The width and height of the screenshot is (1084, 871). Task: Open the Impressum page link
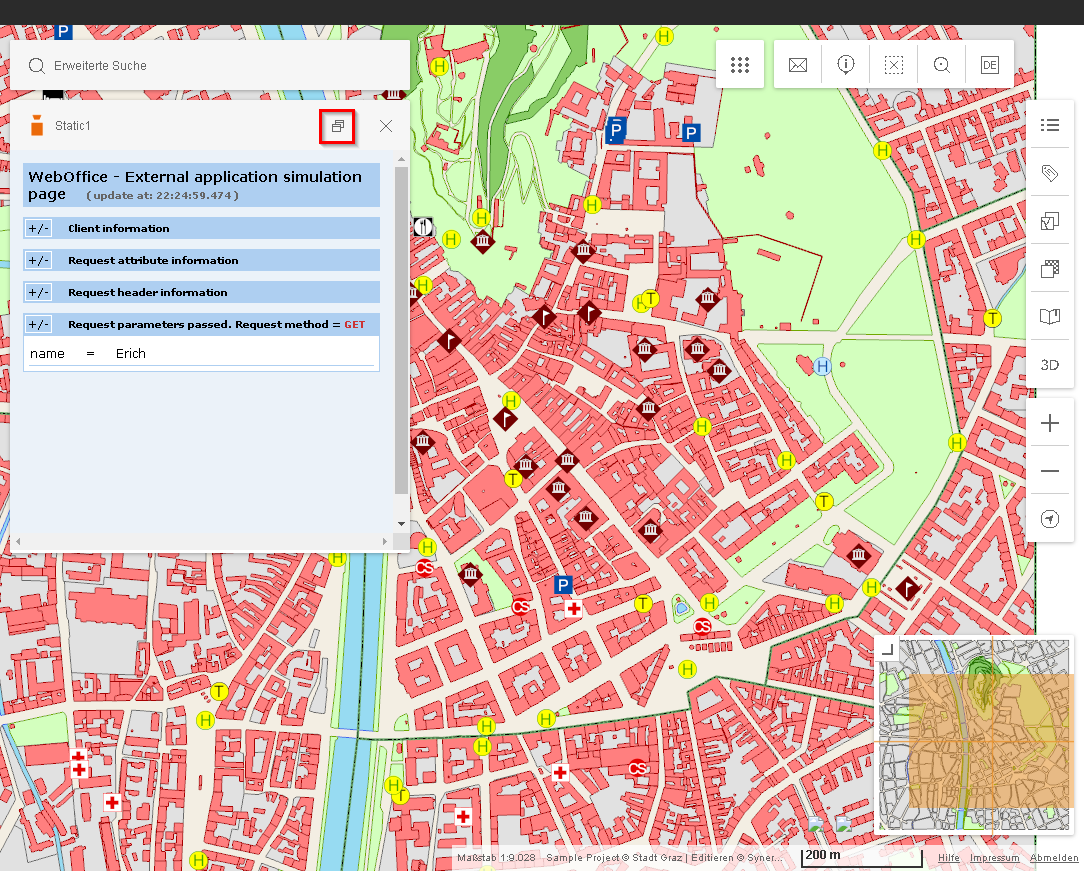click(994, 858)
